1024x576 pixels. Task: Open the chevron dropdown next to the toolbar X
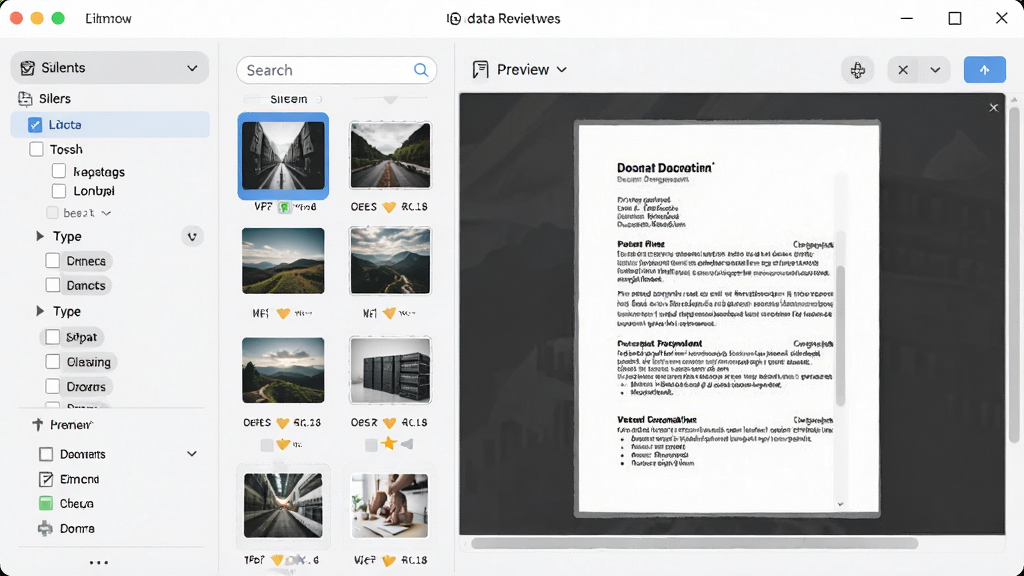tap(935, 70)
